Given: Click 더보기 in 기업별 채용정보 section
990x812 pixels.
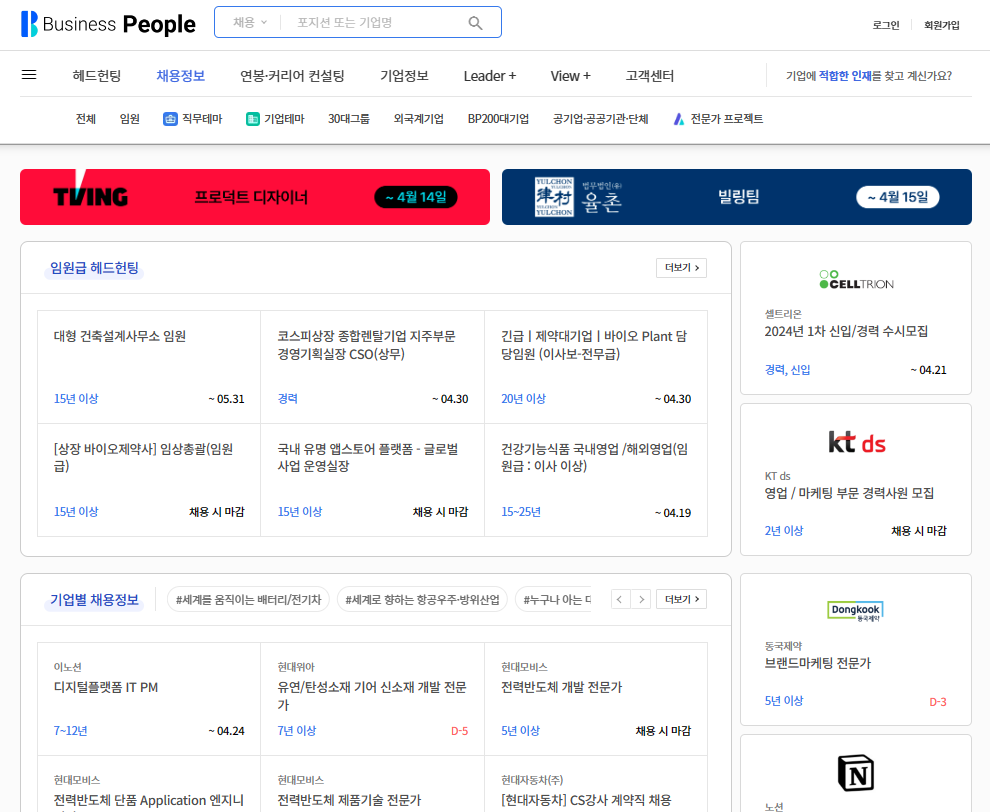Looking at the screenshot, I should (x=681, y=599).
